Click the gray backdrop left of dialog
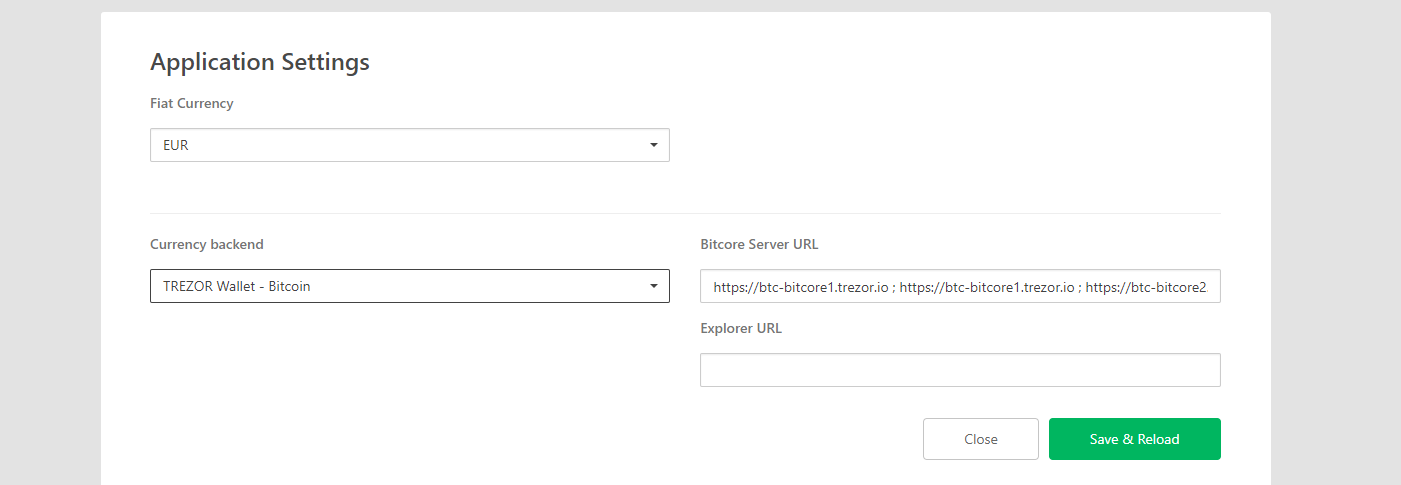 coord(50,242)
